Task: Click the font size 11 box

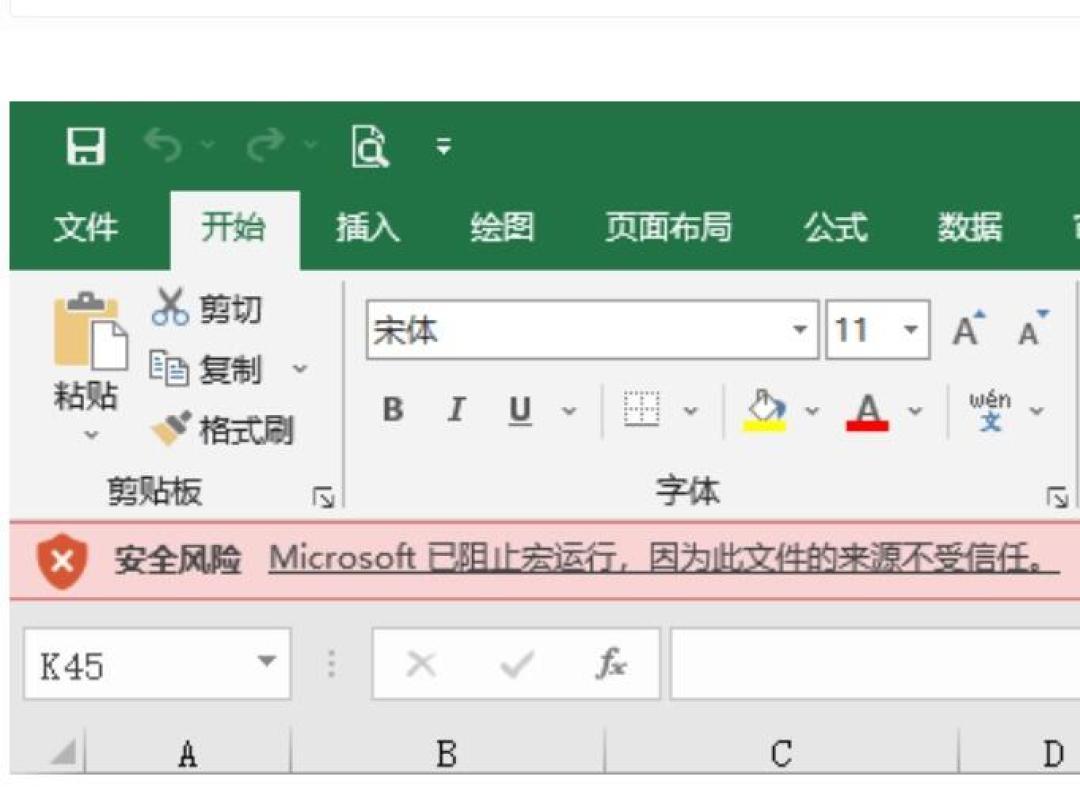Action: (861, 330)
